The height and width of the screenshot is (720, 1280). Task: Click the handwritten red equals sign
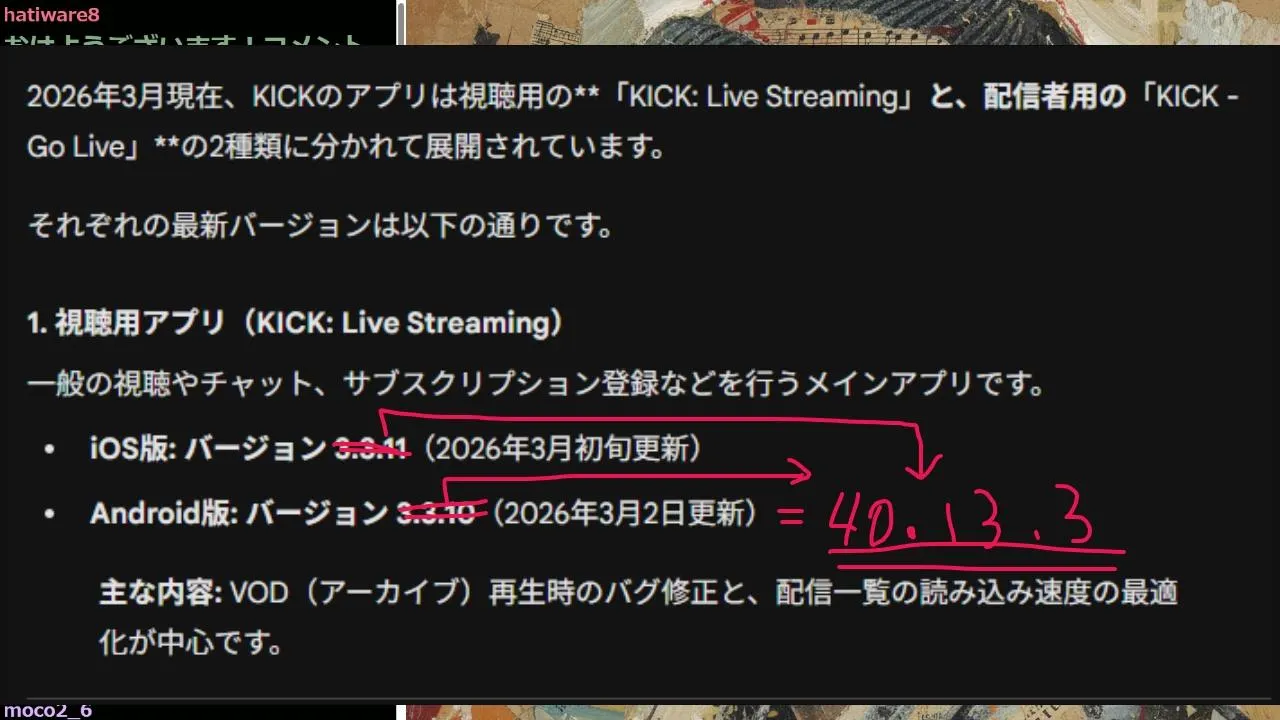790,517
